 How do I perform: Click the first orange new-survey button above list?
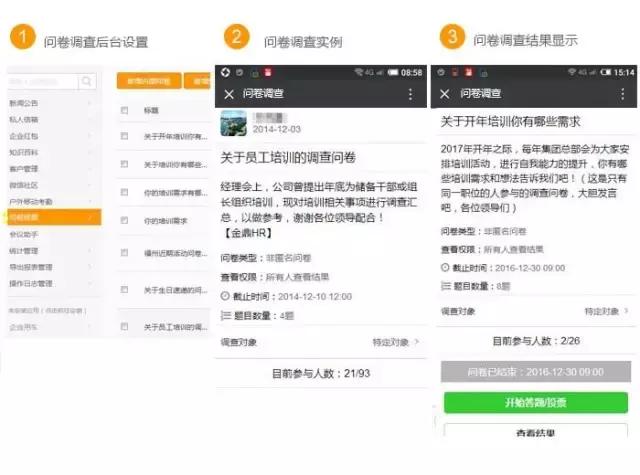149,81
